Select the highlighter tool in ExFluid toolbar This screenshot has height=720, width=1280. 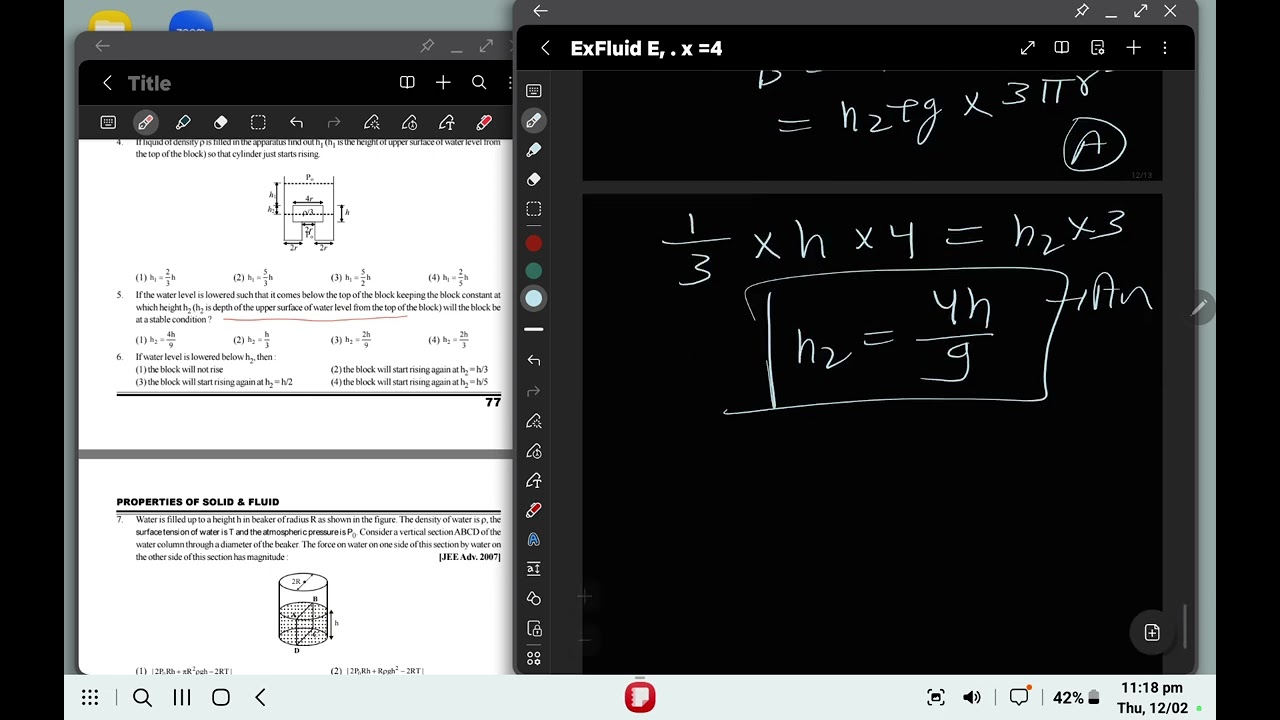point(534,150)
